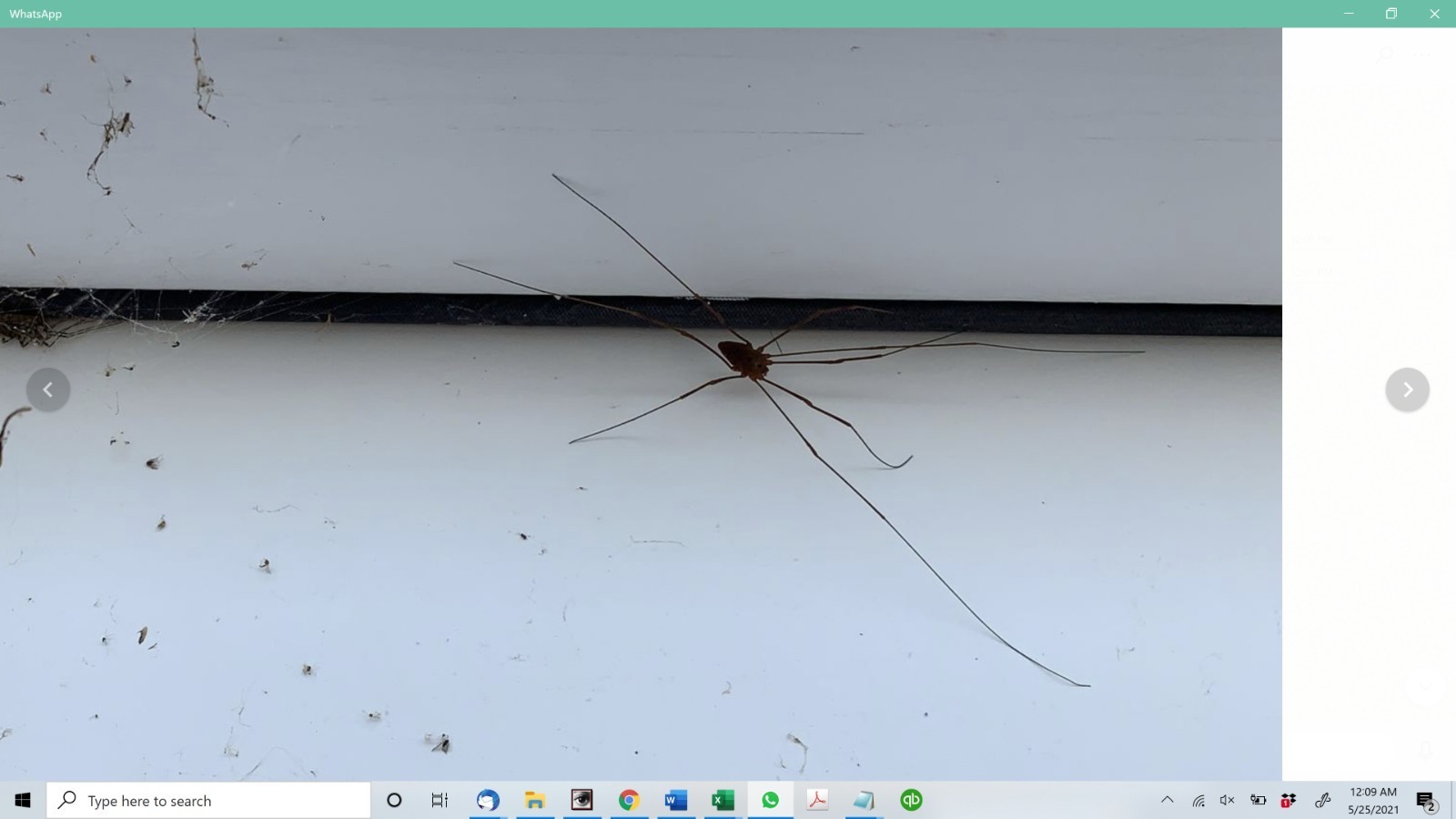Switch to Microsoft Excel in the taskbar
This screenshot has height=819, width=1456.
pyautogui.click(x=723, y=800)
